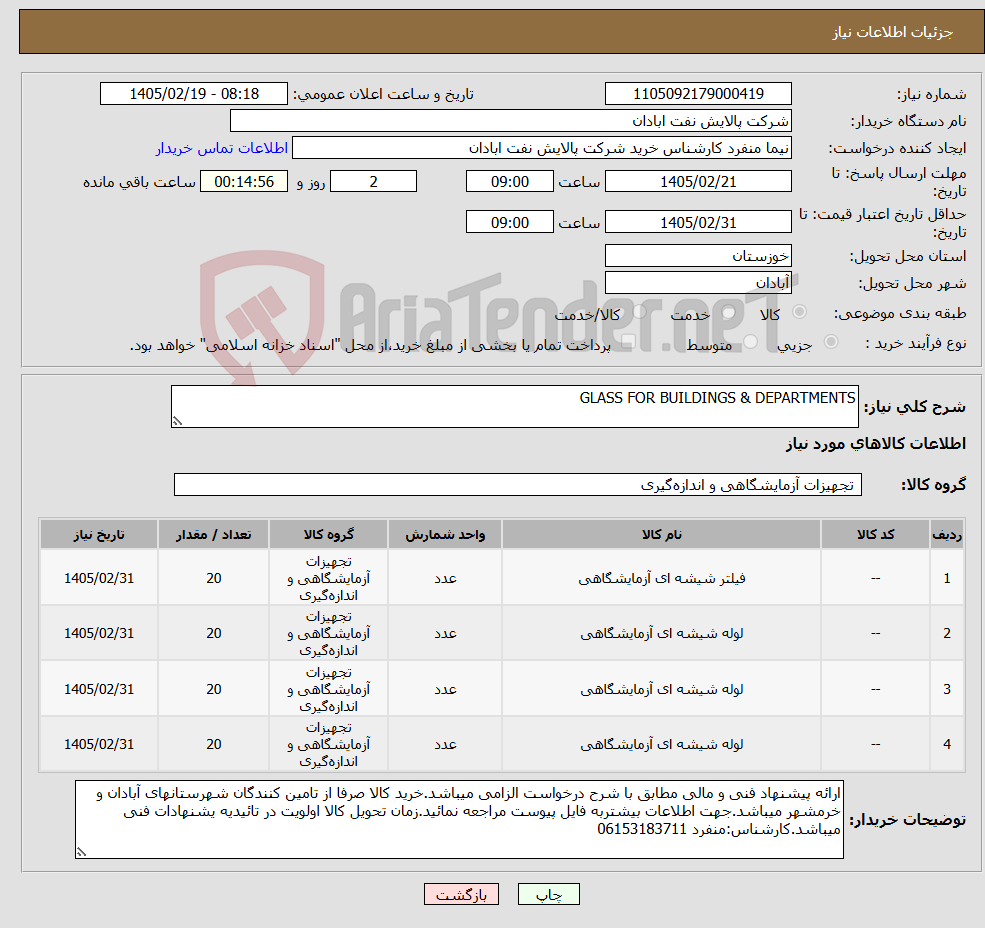
Task: Click the تعداد / مقدار column header
Action: (x=214, y=534)
